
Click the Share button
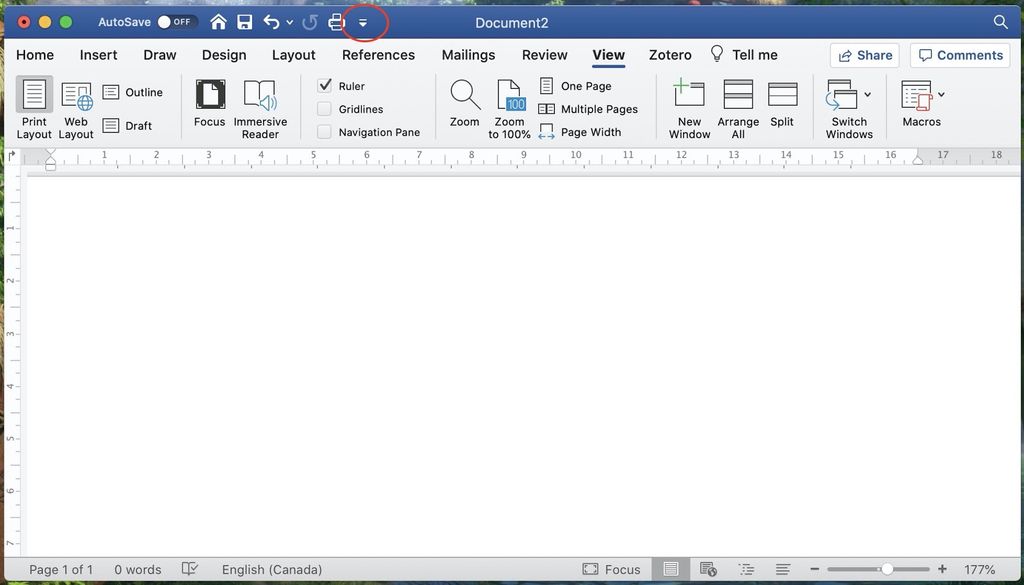(864, 55)
